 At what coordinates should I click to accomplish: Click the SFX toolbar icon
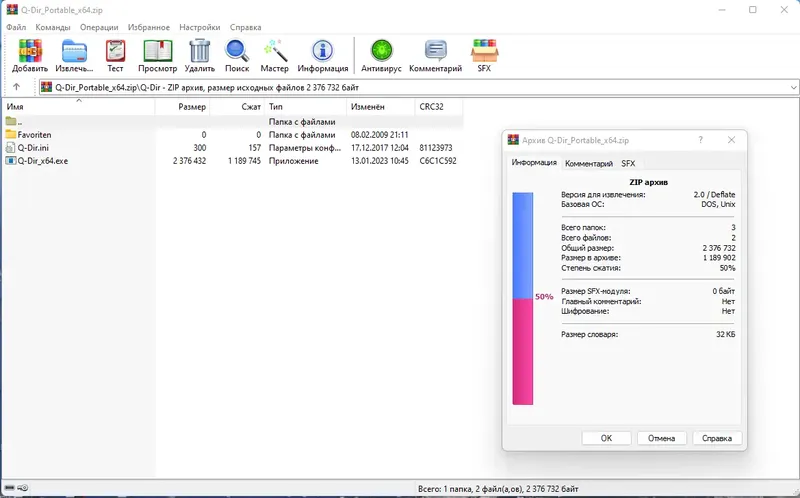click(x=484, y=51)
